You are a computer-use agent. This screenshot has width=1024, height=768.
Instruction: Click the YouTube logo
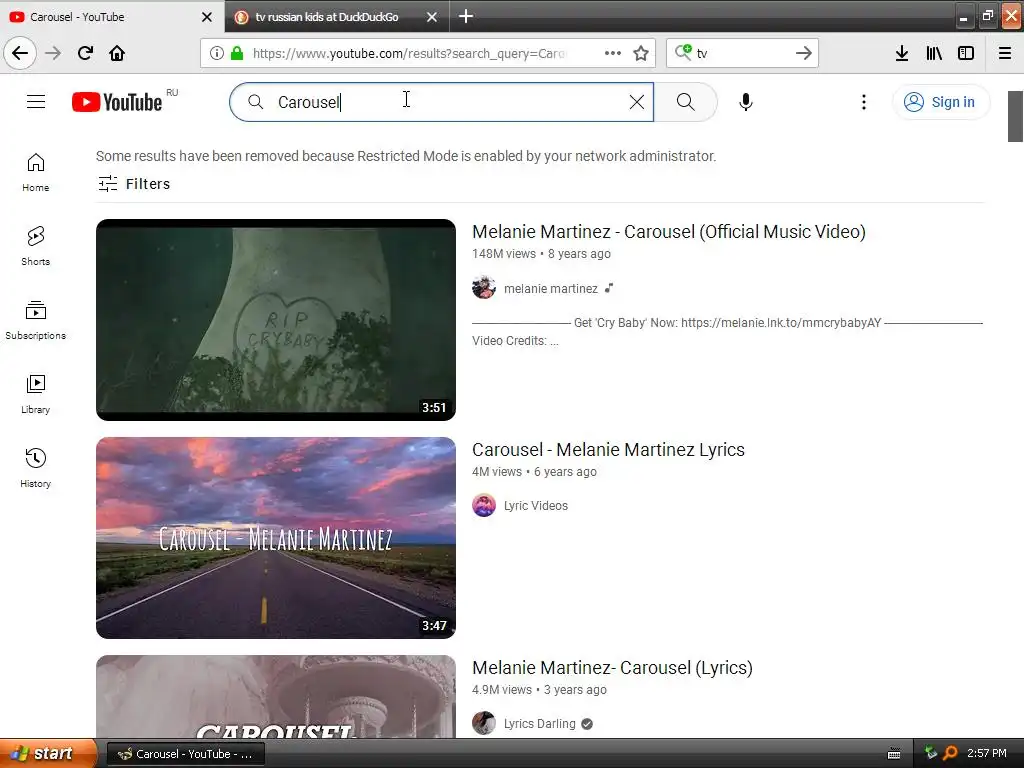[x=117, y=102]
